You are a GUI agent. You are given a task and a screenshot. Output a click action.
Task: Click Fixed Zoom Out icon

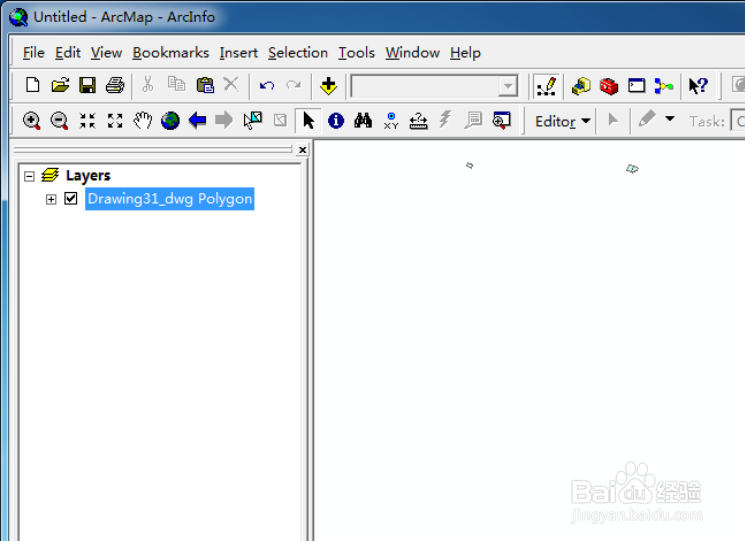pos(115,121)
